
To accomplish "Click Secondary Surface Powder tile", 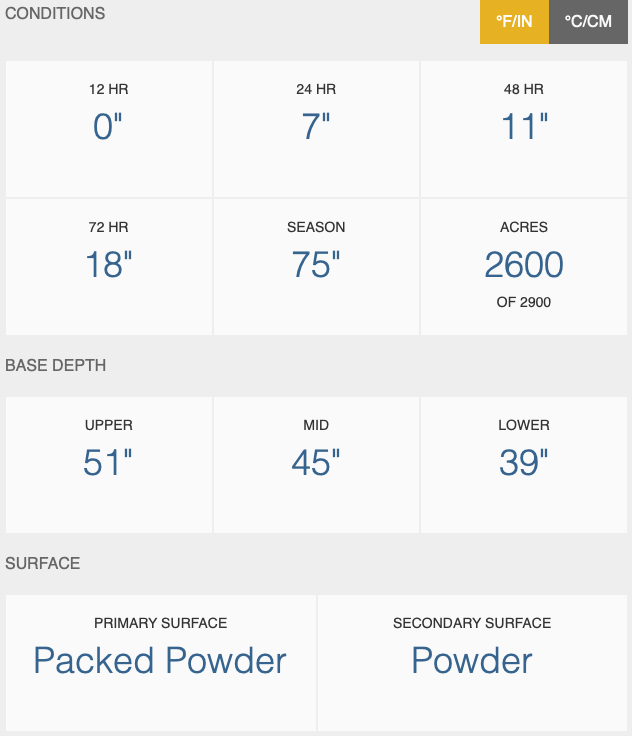I will pyautogui.click(x=472, y=663).
